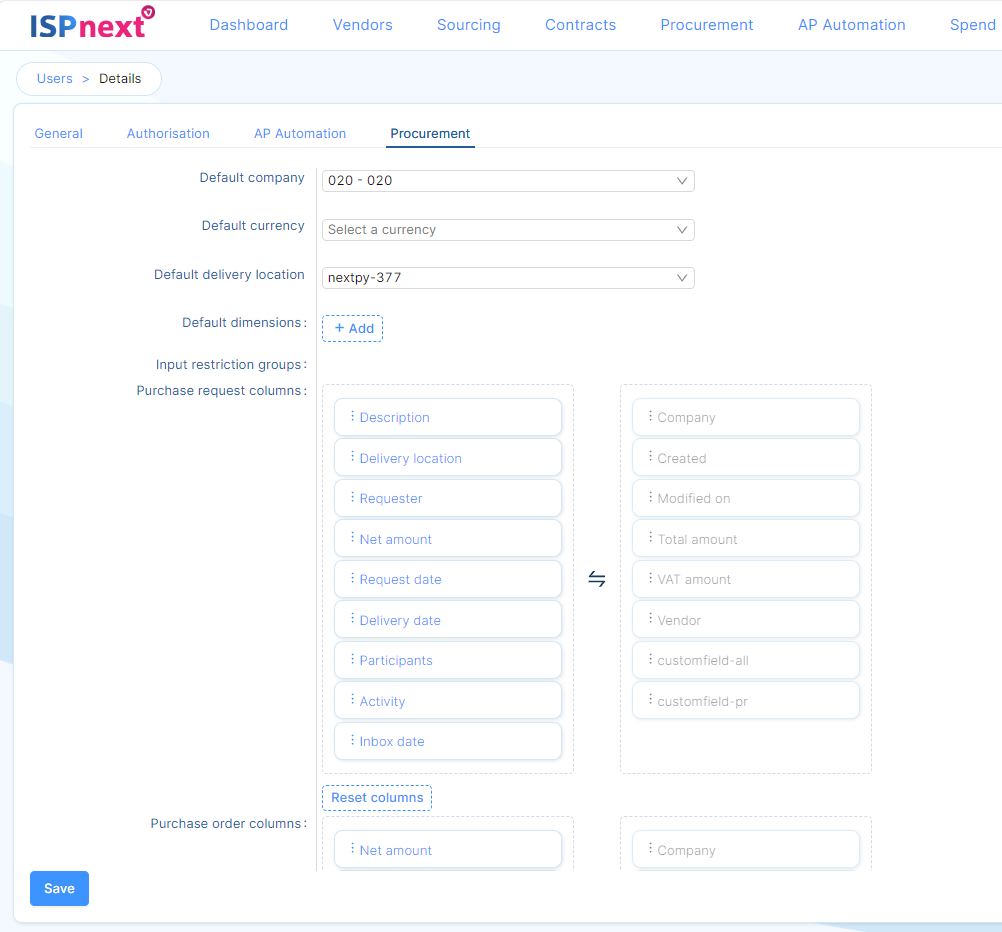
Task: Click the ISPnext logo
Action: pyautogui.click(x=91, y=24)
